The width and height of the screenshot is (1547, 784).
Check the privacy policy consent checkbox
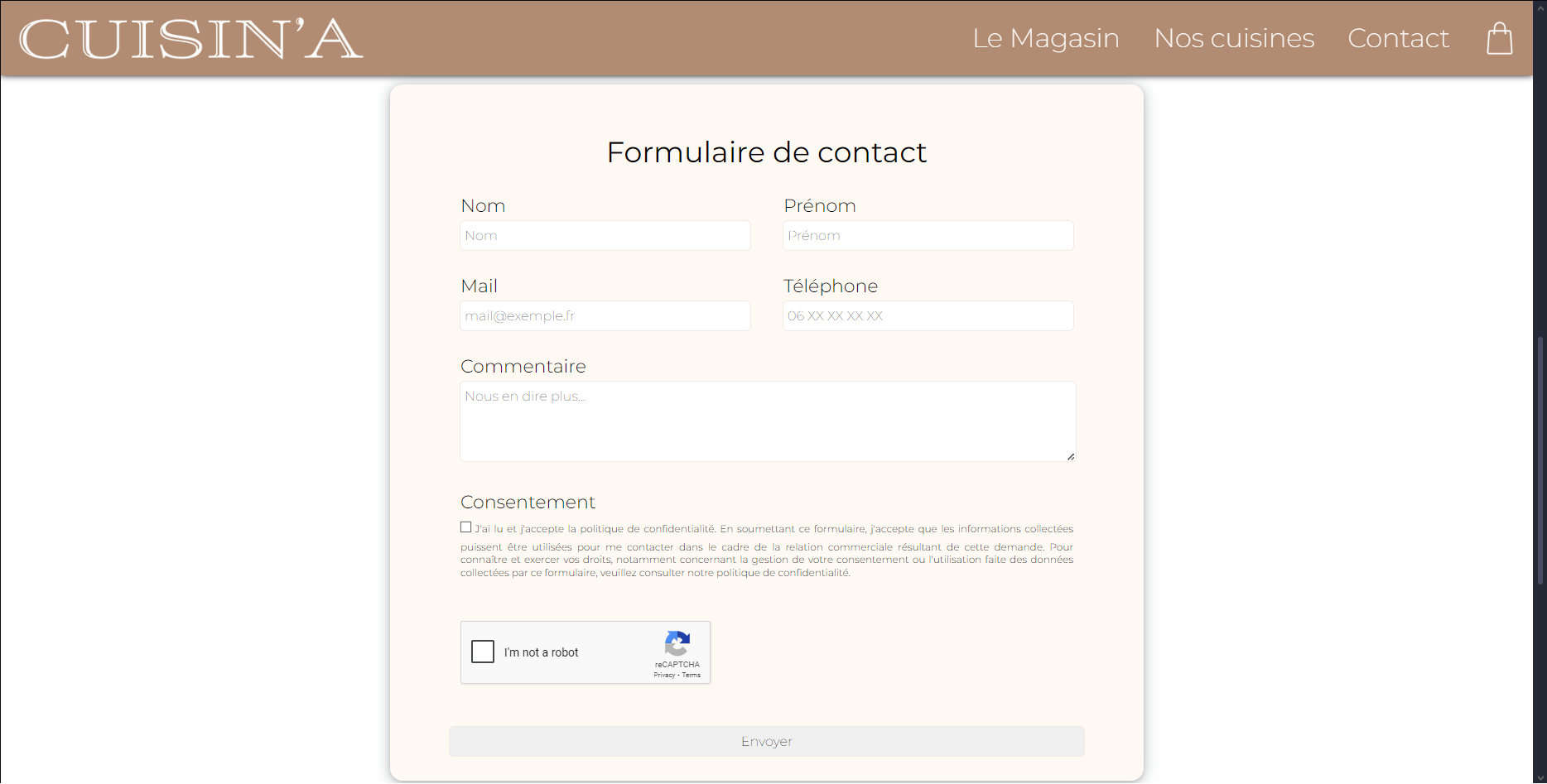[466, 527]
